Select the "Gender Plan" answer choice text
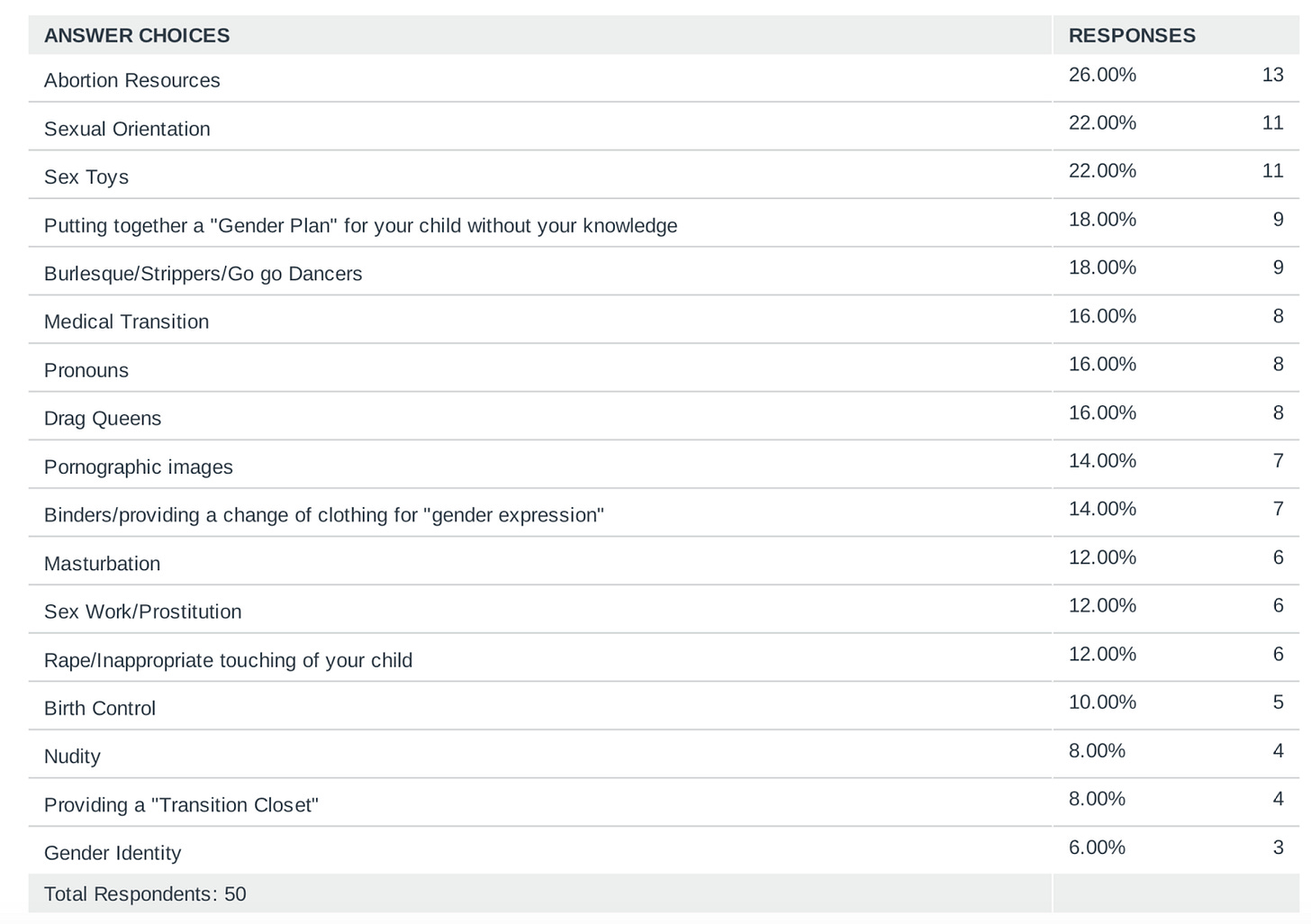This screenshot has width=1311, height=924. coord(361,225)
